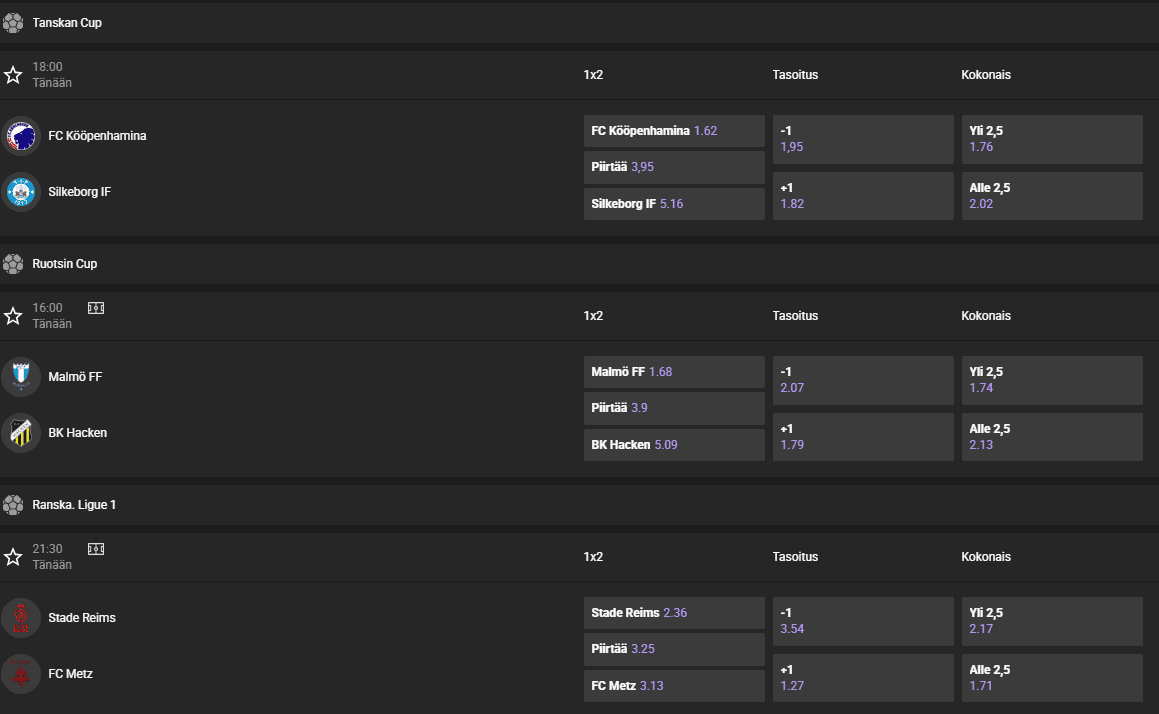Viewport: 1159px width, 714px height.
Task: Open Ranska. Ligue 1 league header
Action: (x=580, y=505)
